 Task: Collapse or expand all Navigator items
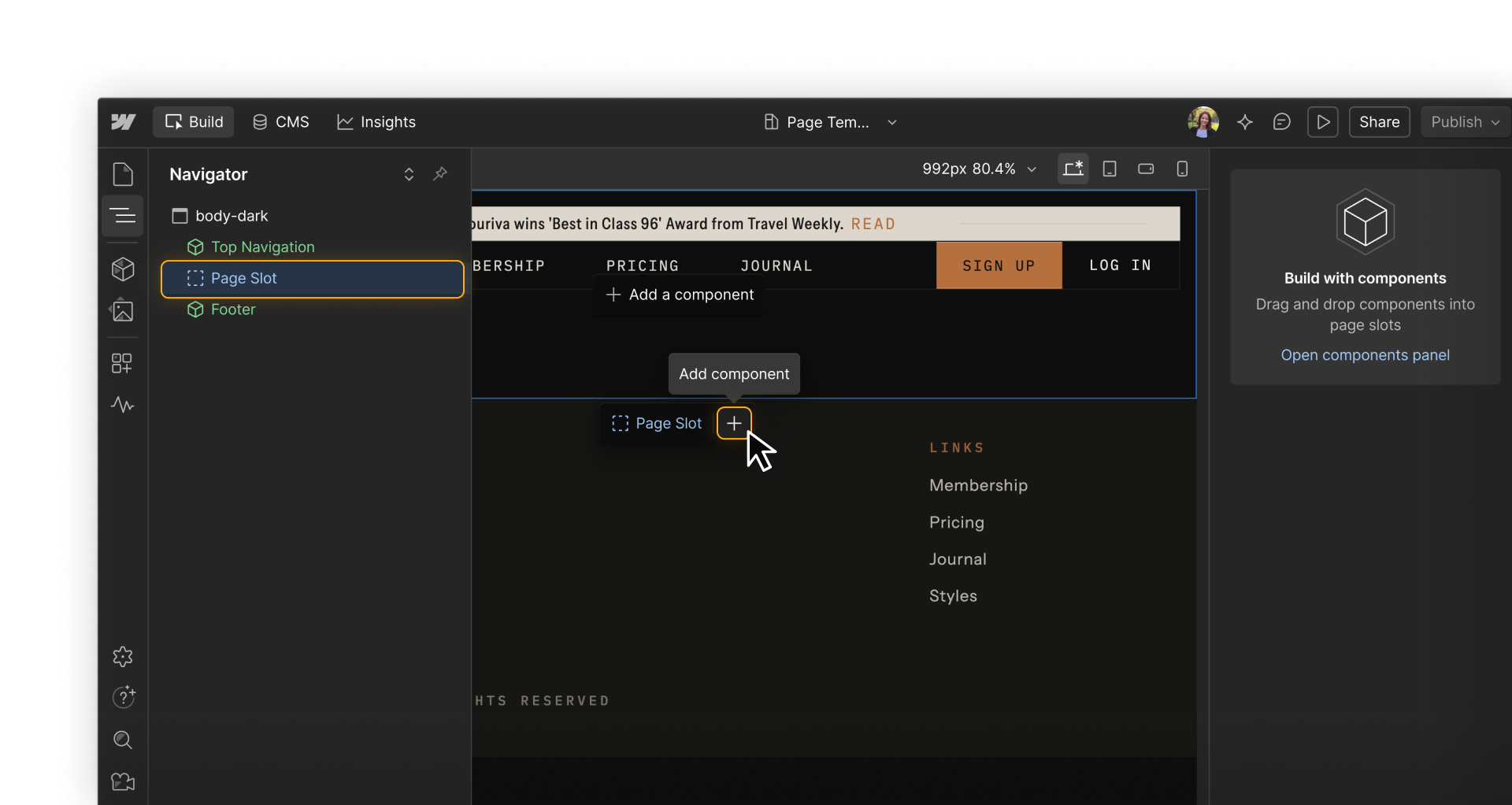coord(409,174)
